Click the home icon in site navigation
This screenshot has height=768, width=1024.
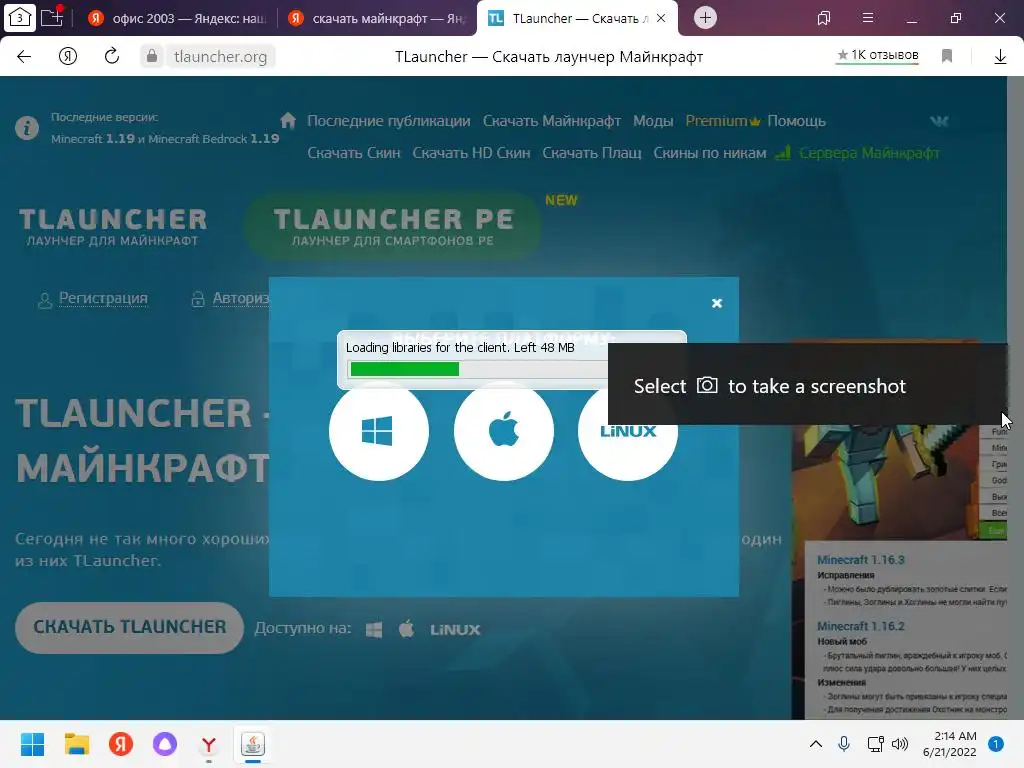point(288,120)
